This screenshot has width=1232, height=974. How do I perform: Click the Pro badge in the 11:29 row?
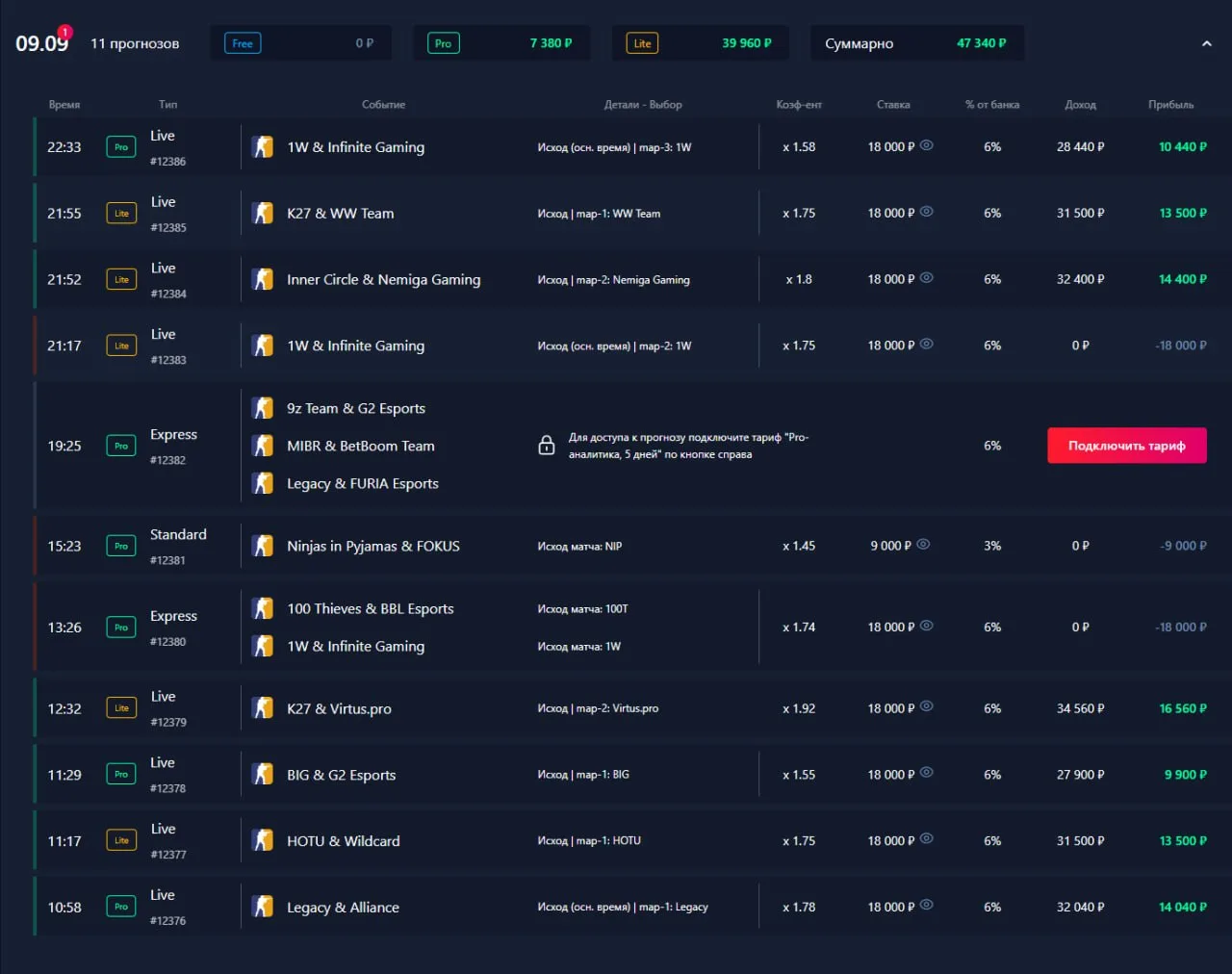(x=121, y=775)
